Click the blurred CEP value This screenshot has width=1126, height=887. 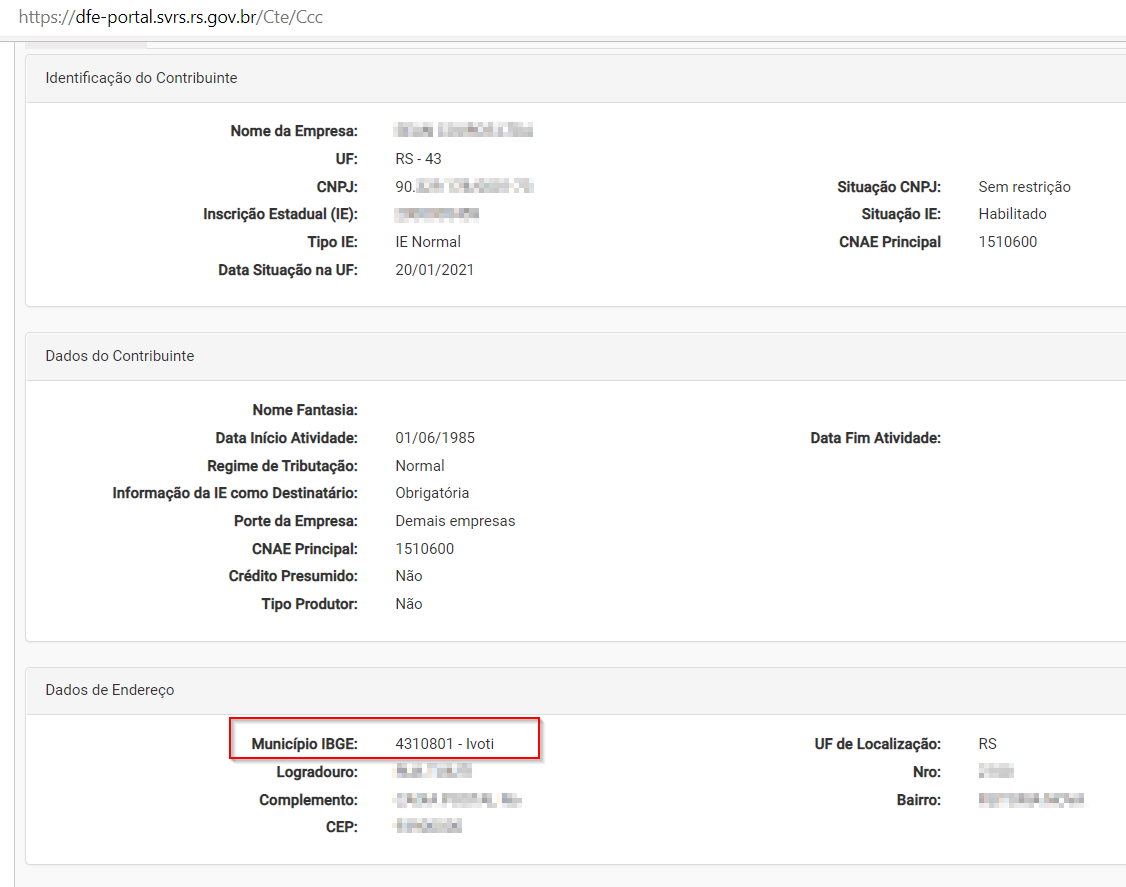coord(428,827)
